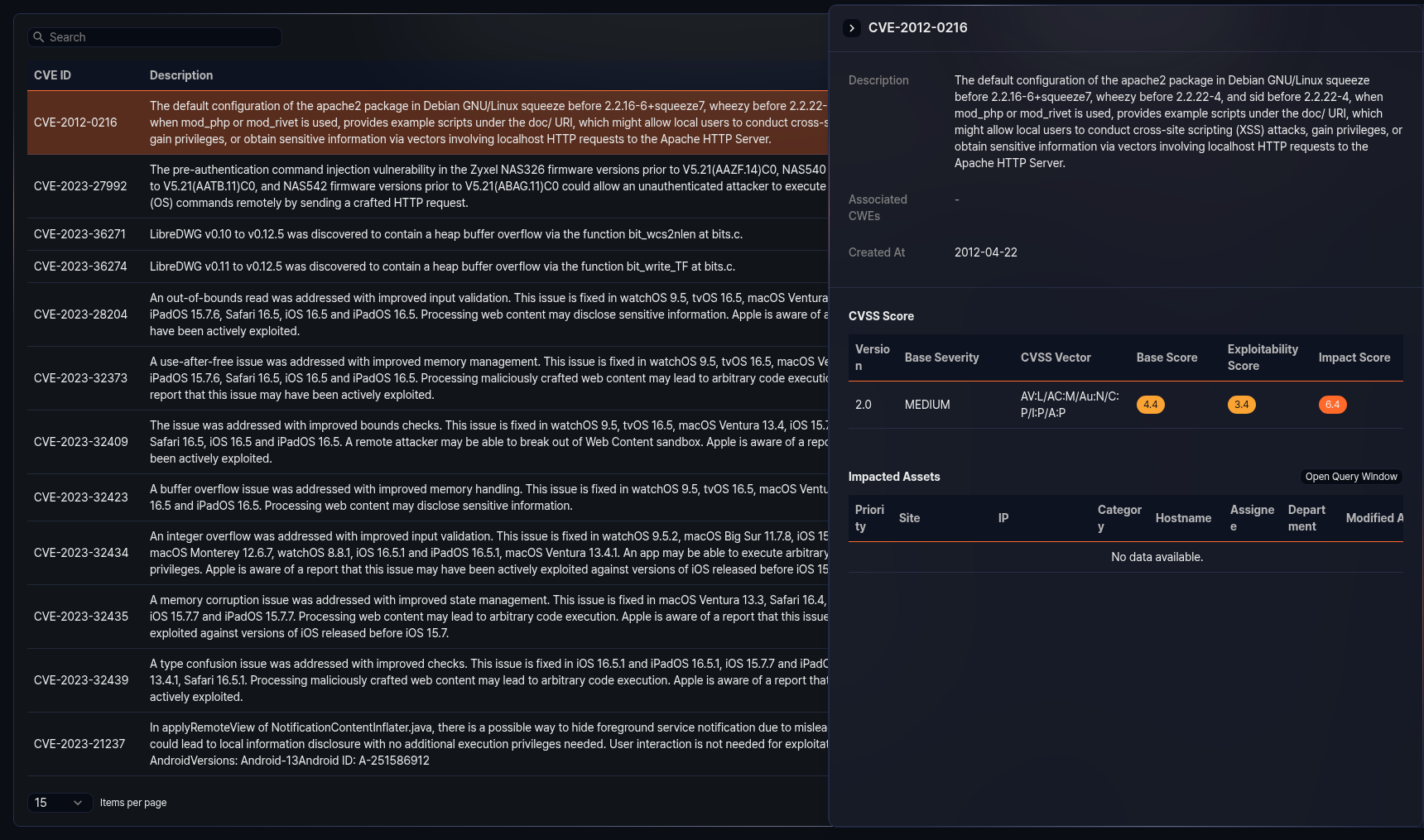1424x840 pixels.
Task: Click the CVSS vector AV:L/AC:M text
Action: (1069, 405)
